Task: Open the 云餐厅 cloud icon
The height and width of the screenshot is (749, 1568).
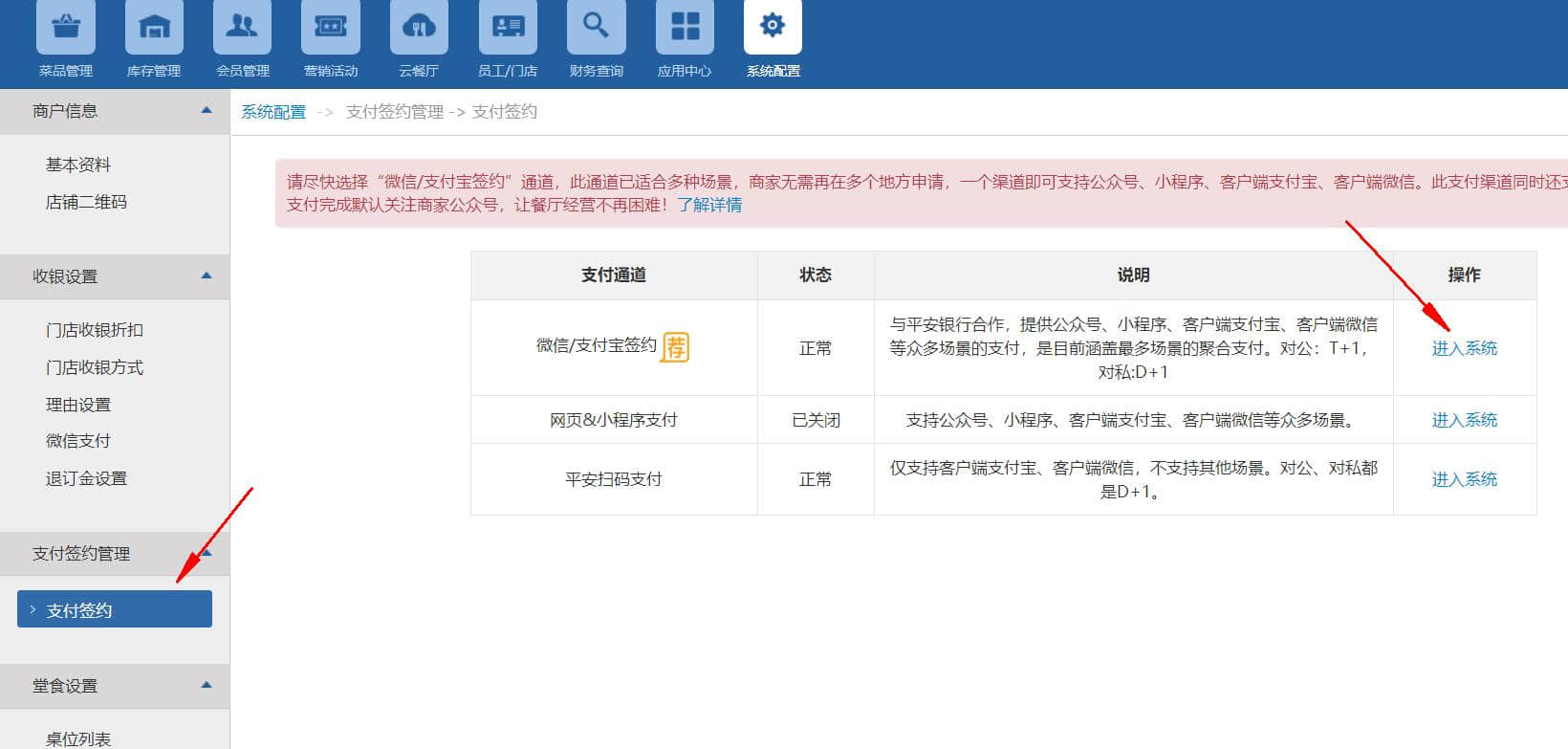Action: point(419,27)
